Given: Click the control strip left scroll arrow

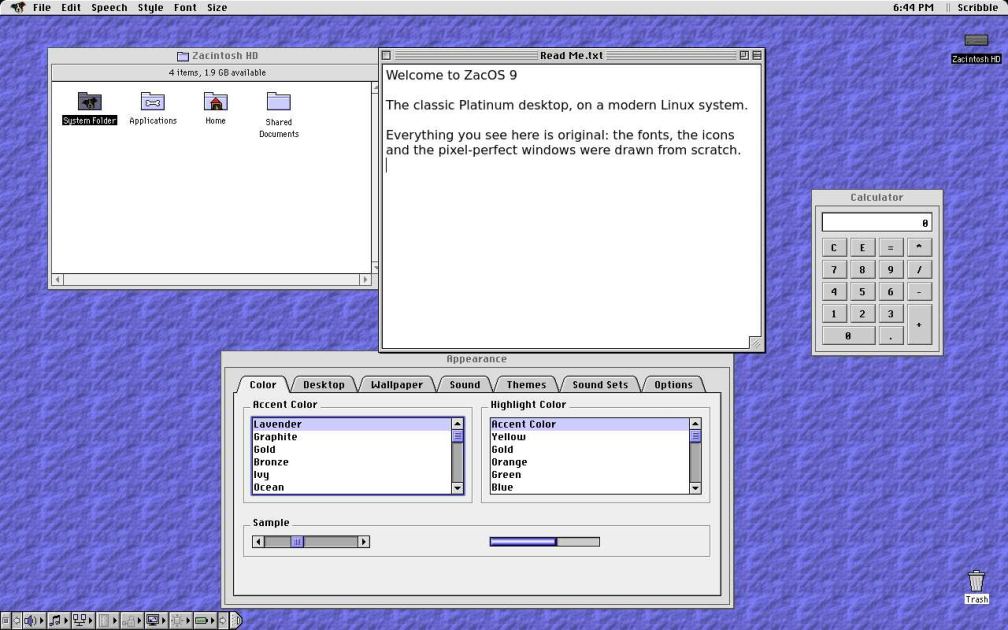Looking at the screenshot, I should click(17, 620).
